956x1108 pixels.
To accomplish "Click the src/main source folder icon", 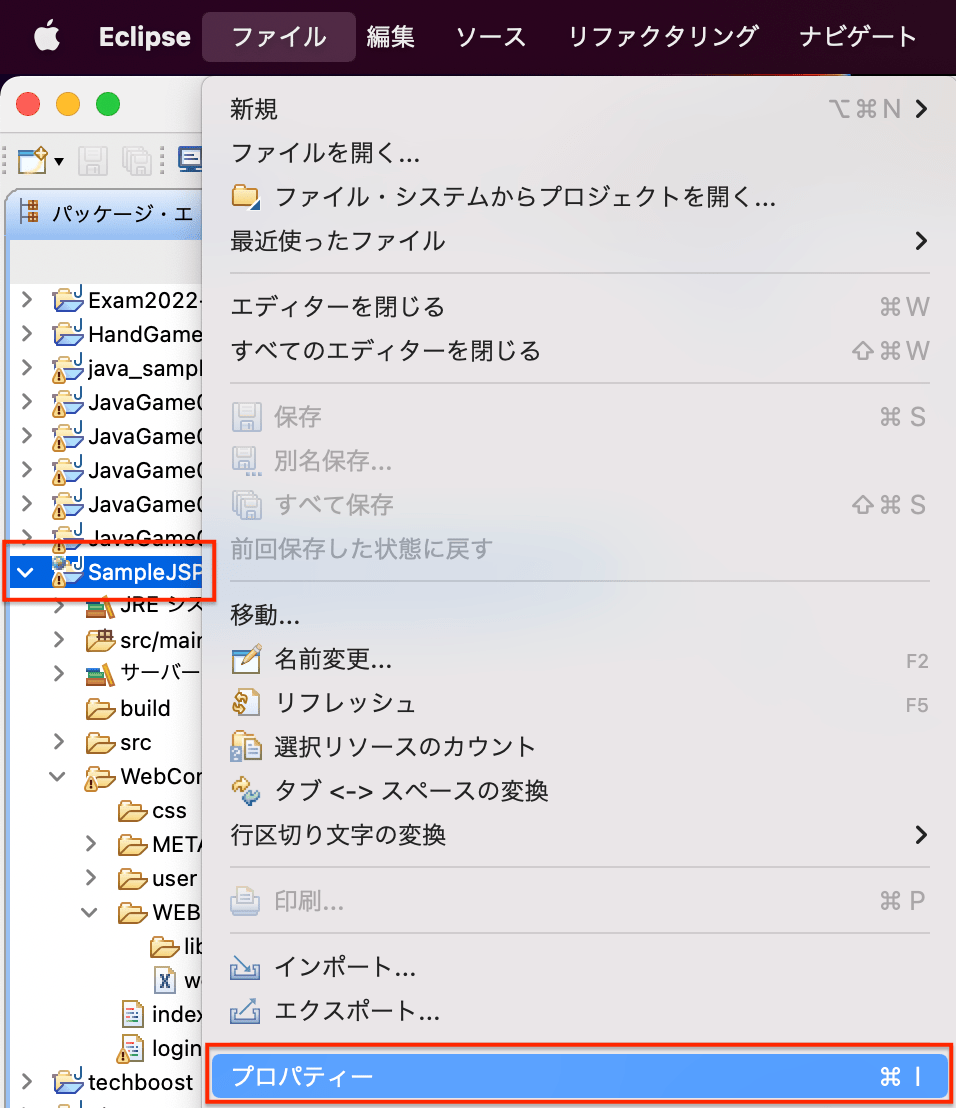I will tap(100, 640).
